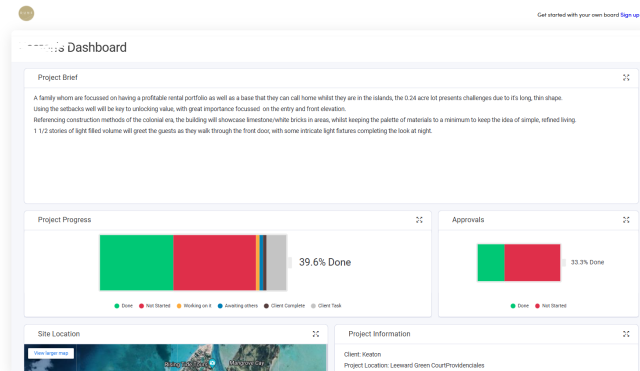Click brief line starting '1 1/2 stories'
This screenshot has height=371, width=640.
coord(233,131)
